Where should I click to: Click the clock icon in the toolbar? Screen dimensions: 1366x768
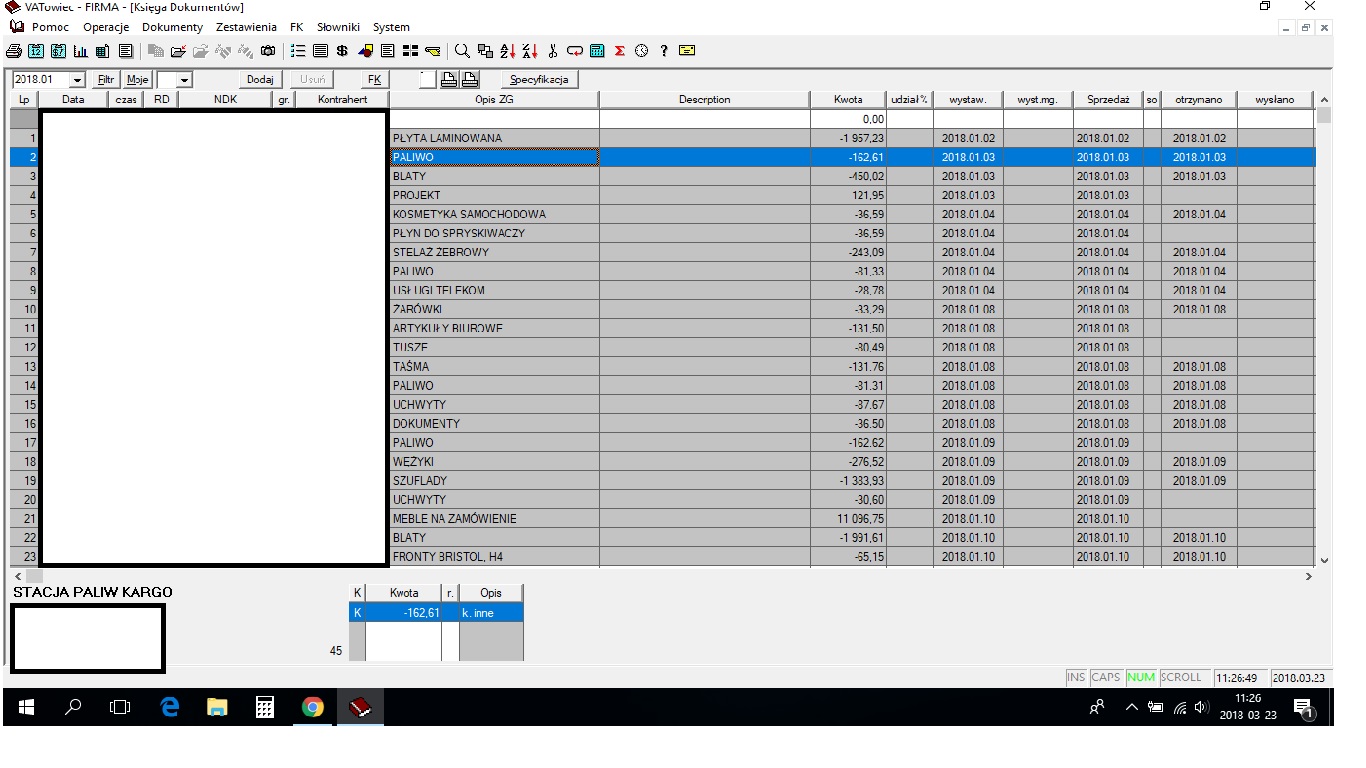[641, 51]
